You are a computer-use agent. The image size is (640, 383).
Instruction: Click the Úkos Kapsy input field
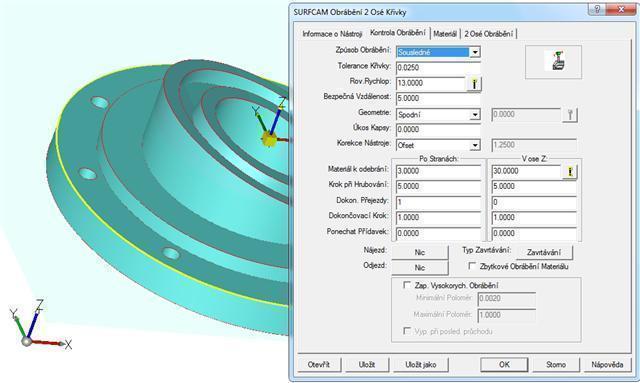pyautogui.click(x=438, y=129)
